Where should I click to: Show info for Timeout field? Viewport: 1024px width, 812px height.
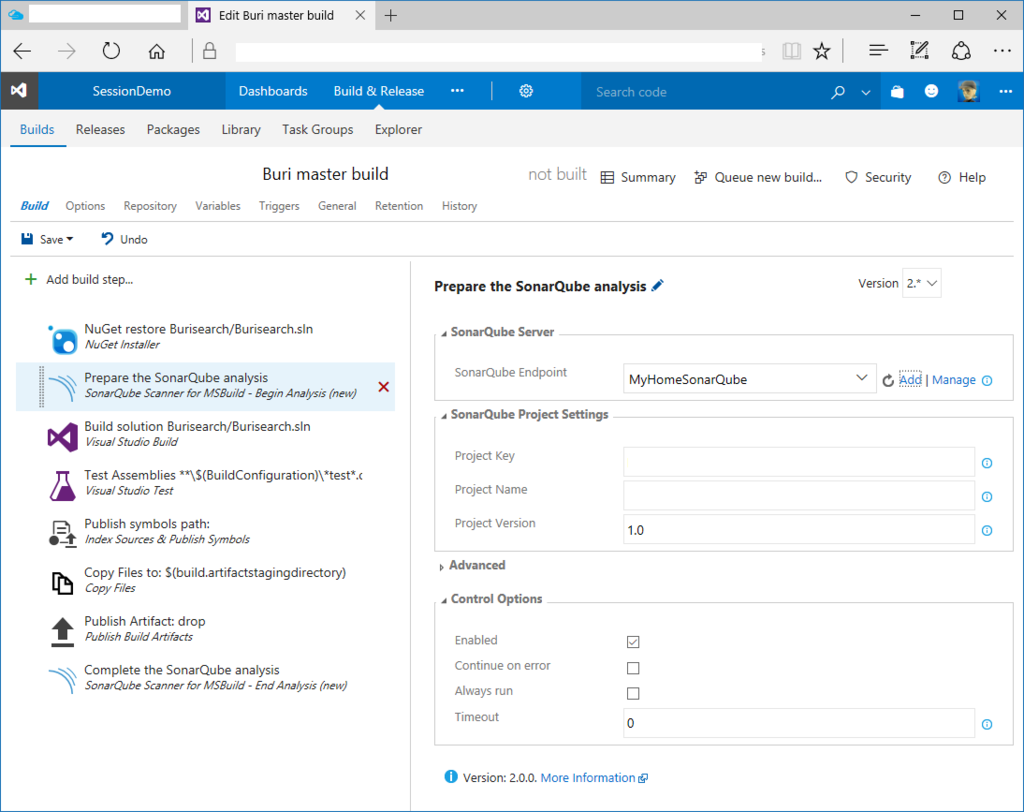(x=987, y=724)
